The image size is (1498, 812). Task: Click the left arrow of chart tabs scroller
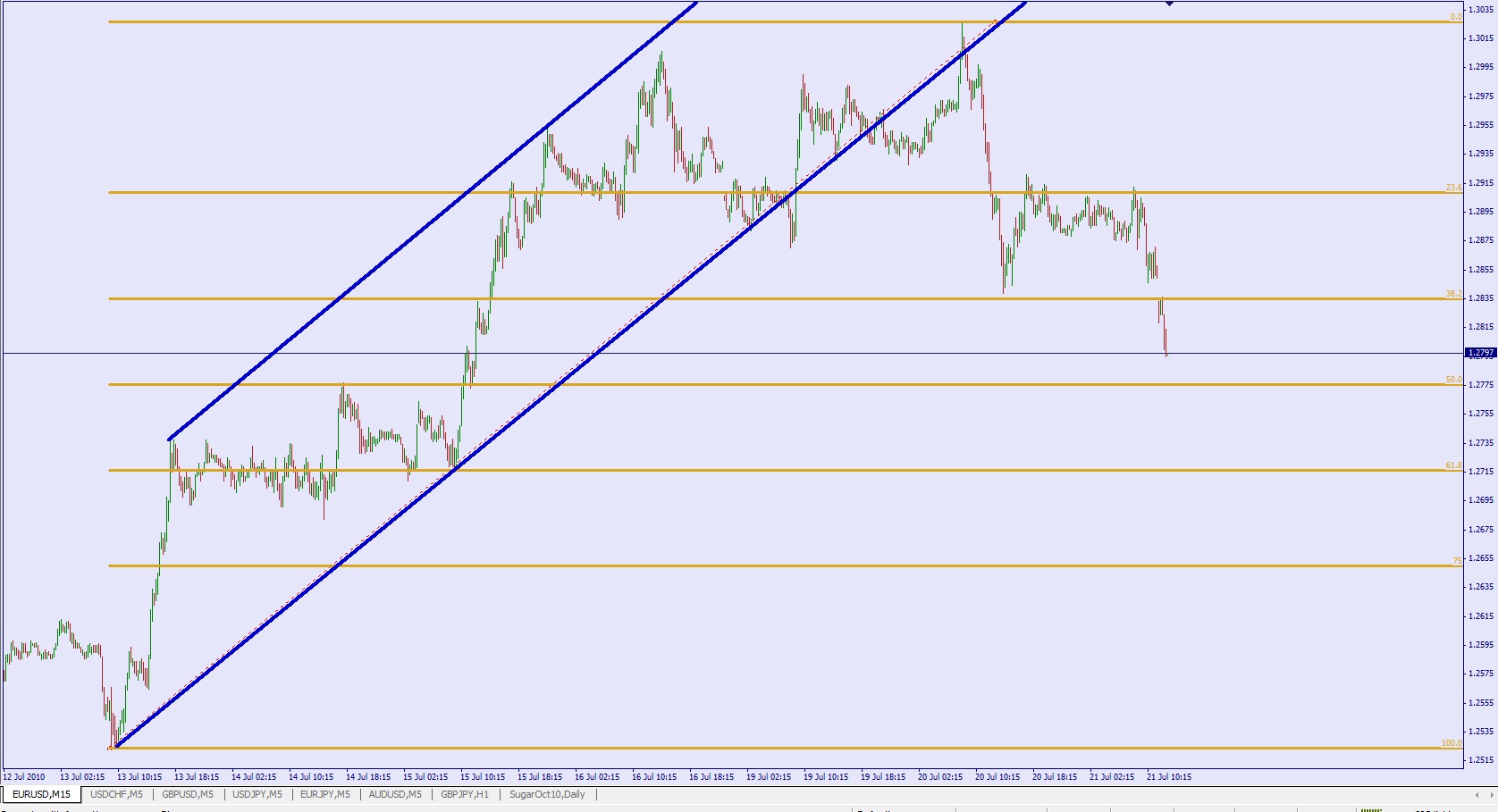click(x=1476, y=794)
